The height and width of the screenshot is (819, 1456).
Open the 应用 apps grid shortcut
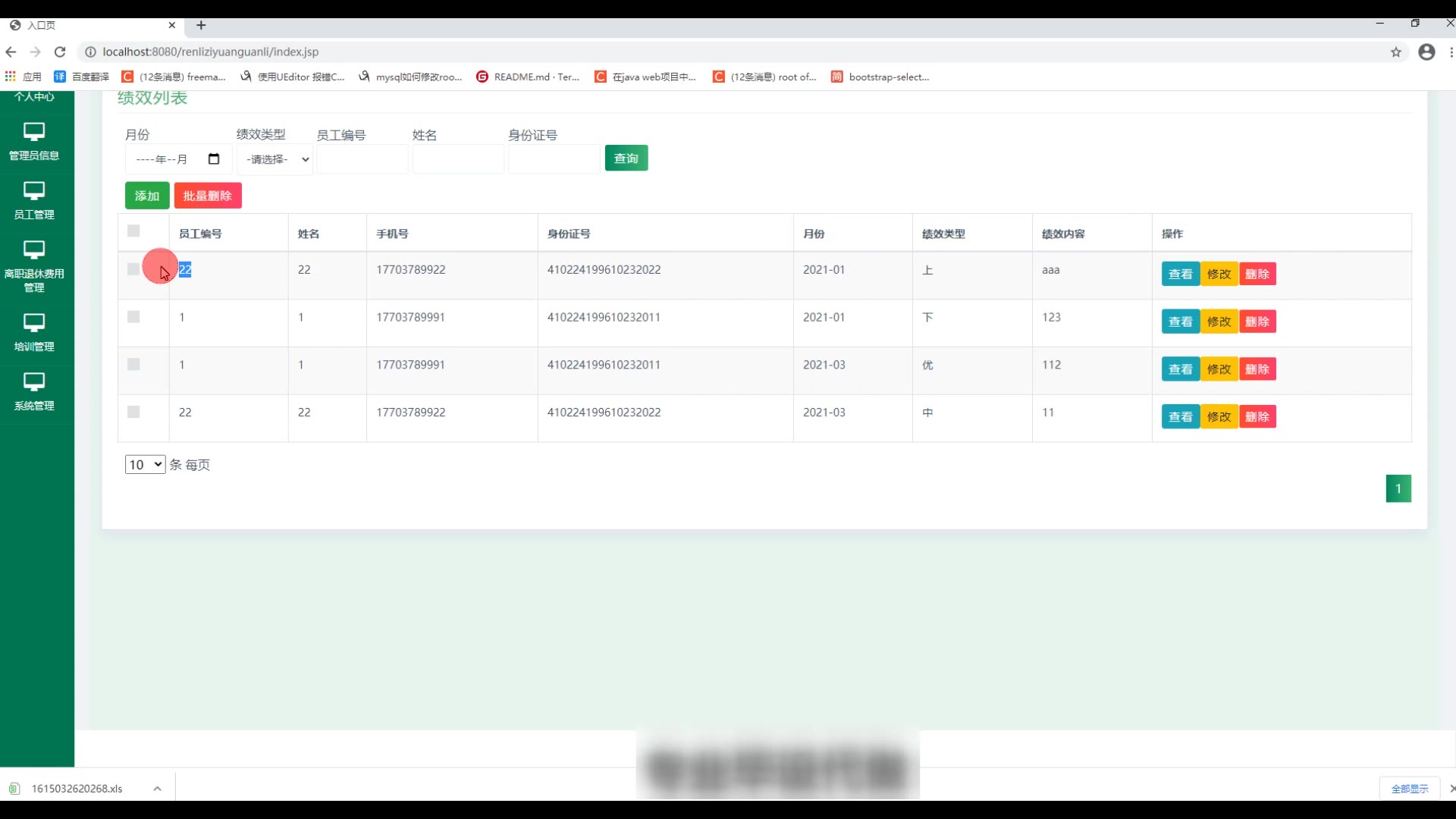point(23,77)
